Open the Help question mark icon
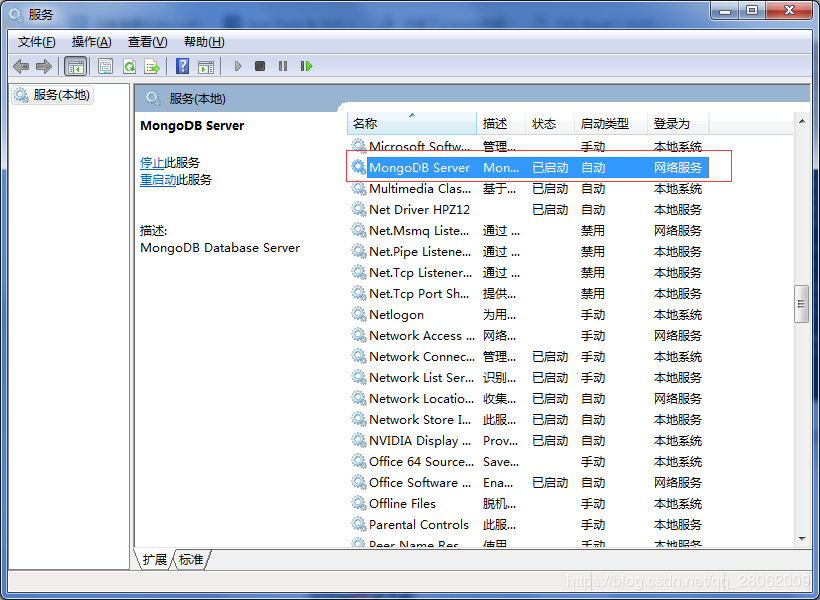 point(183,66)
